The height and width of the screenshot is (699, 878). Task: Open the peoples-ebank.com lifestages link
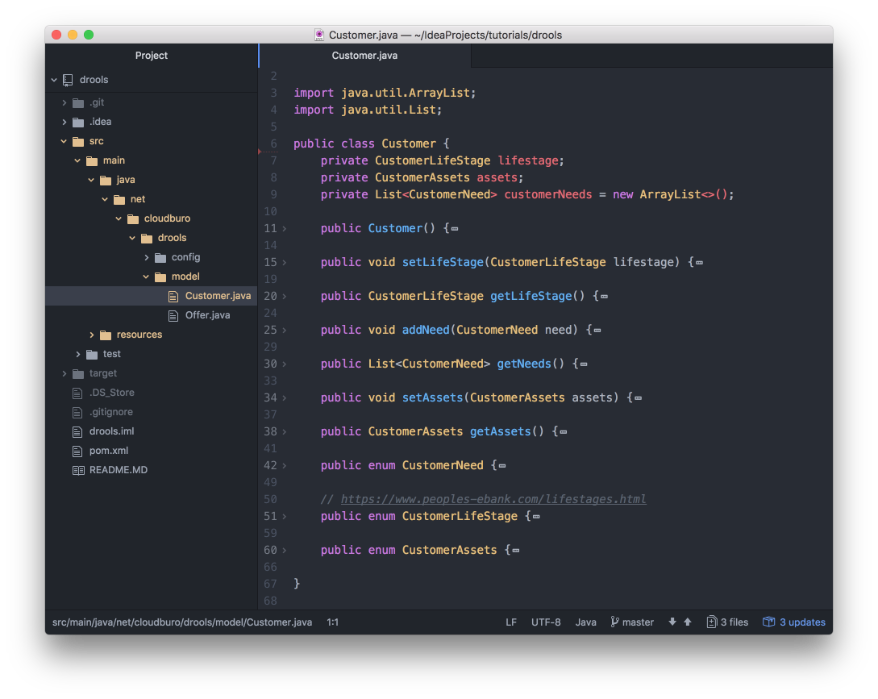(493, 499)
